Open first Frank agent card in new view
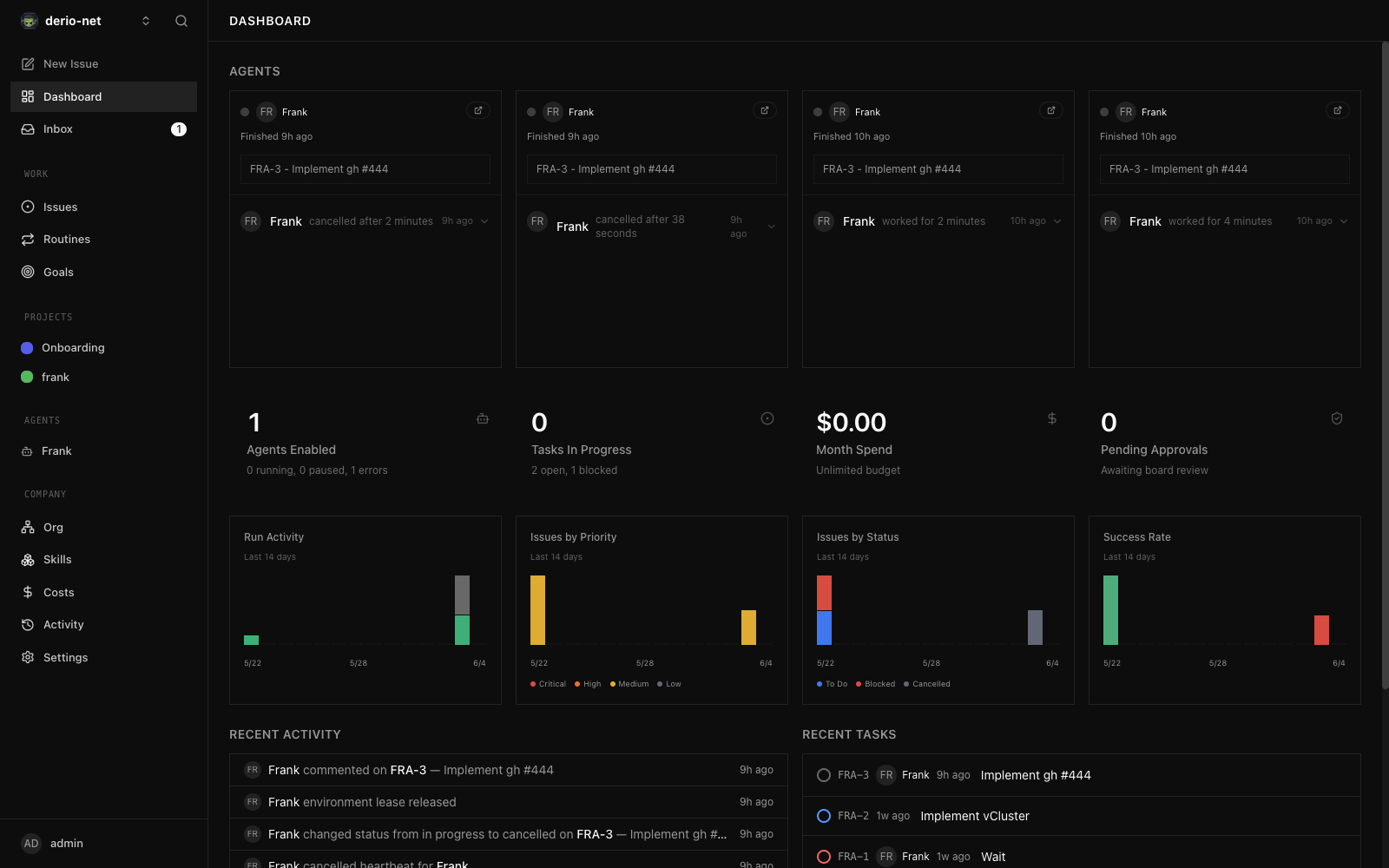Screen dimensions: 1389x868 pyautogui.click(x=478, y=110)
